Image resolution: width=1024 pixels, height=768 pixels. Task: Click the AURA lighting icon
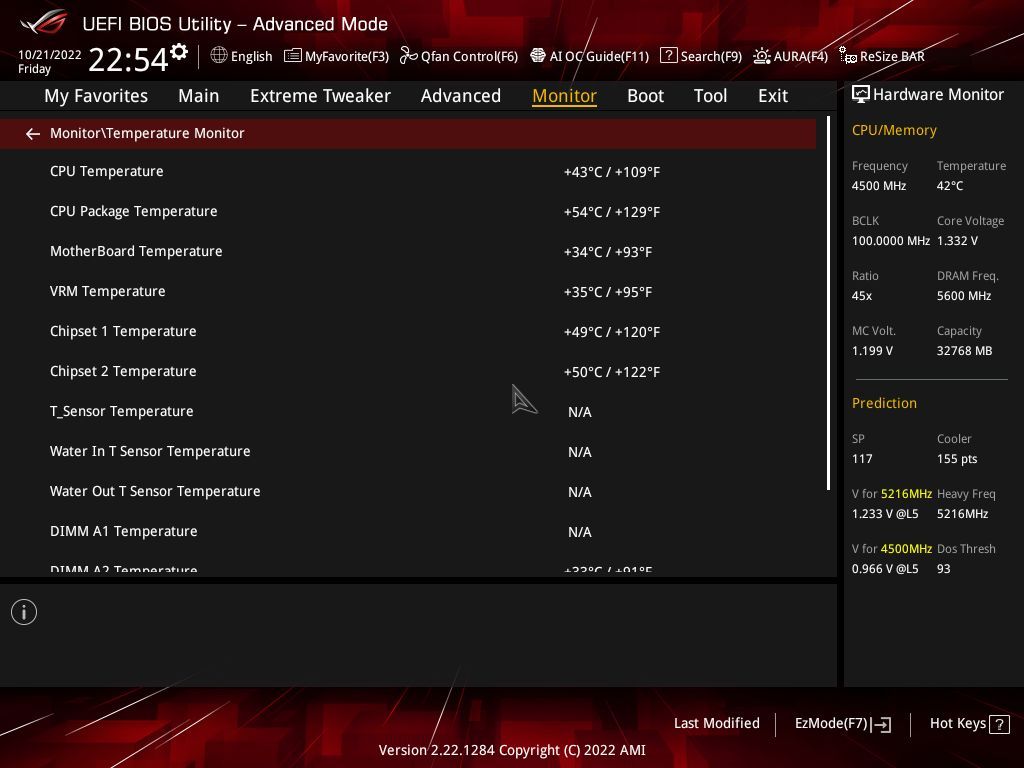pos(761,56)
